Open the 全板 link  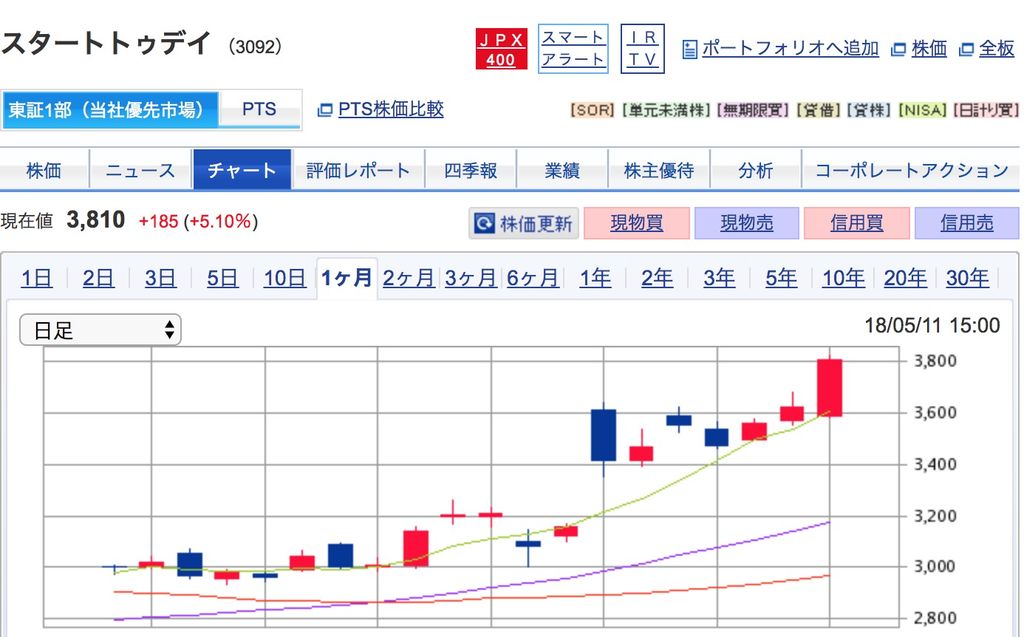coord(997,48)
